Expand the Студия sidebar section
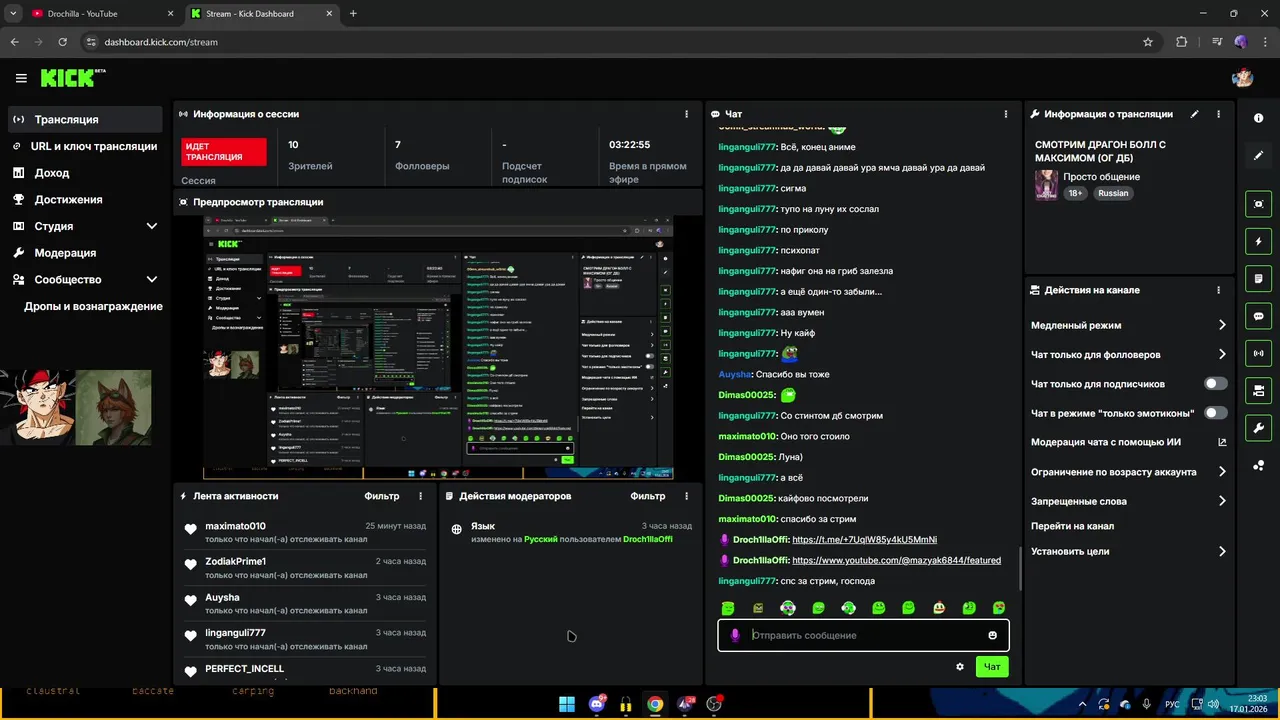This screenshot has width=1280, height=720. (x=152, y=226)
